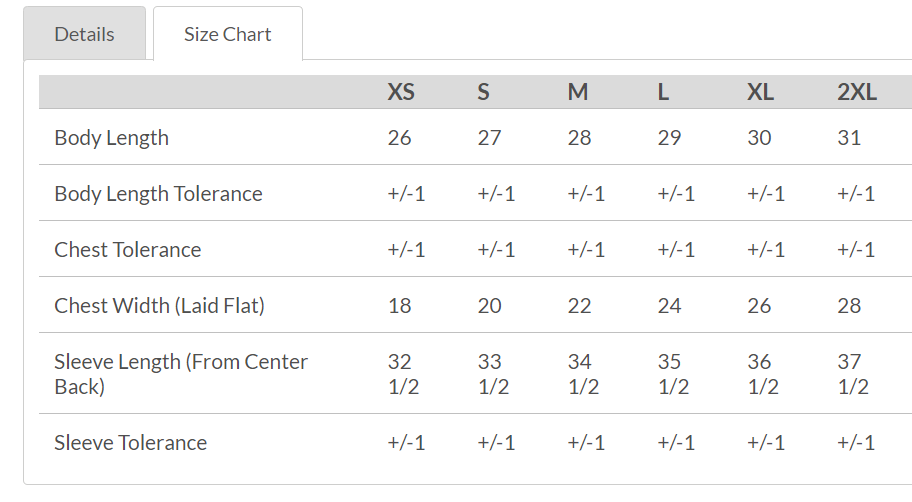Screen dimensions: 912x502
Task: Click the Body Length row label
Action: coord(112,138)
